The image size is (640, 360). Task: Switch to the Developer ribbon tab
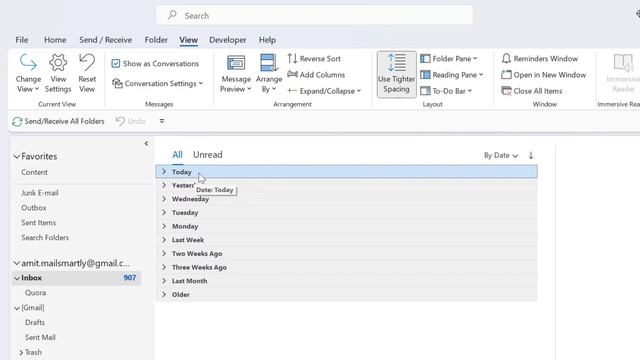[228, 40]
